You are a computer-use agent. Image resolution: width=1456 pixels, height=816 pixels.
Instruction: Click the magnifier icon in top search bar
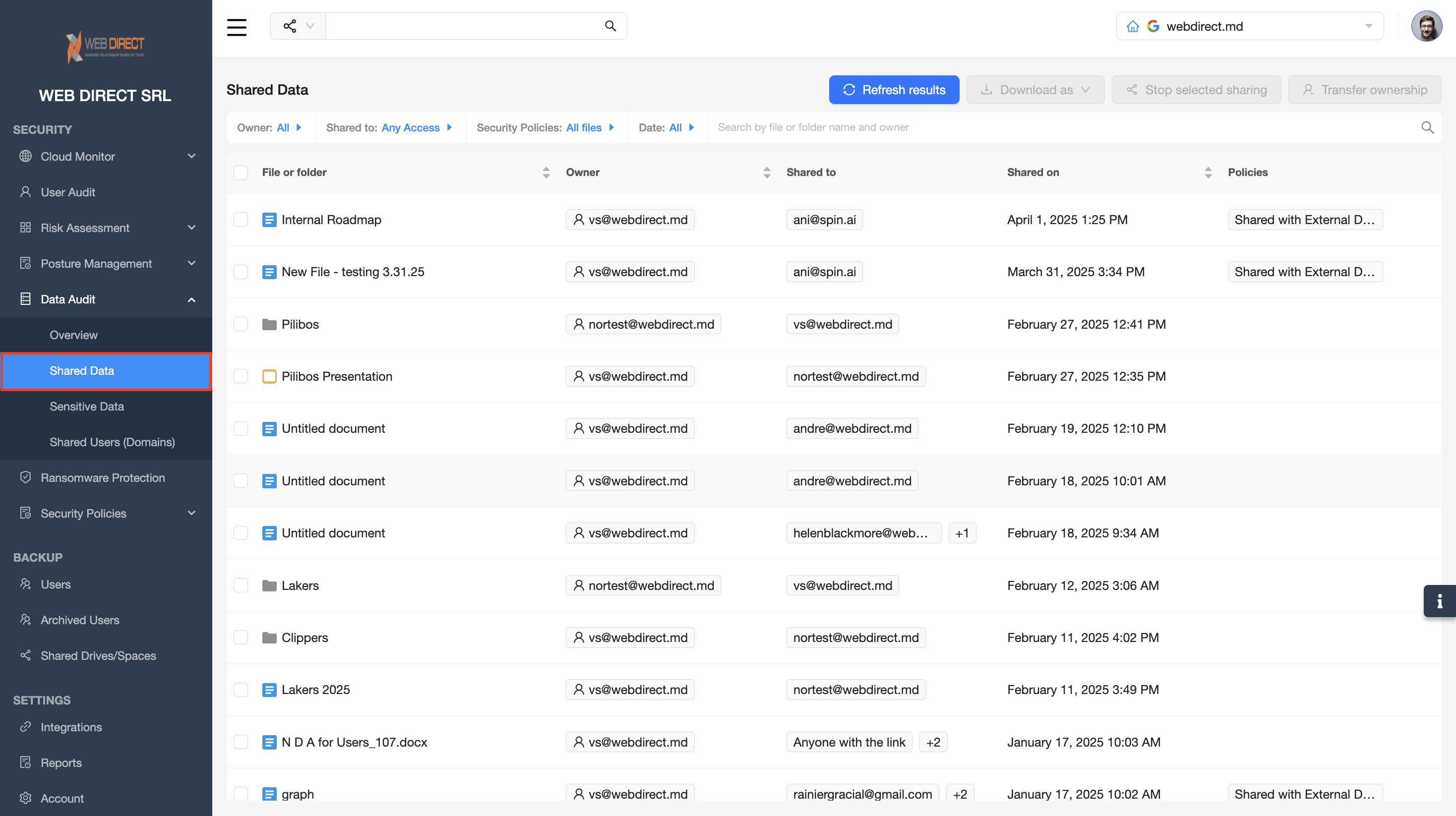point(610,26)
